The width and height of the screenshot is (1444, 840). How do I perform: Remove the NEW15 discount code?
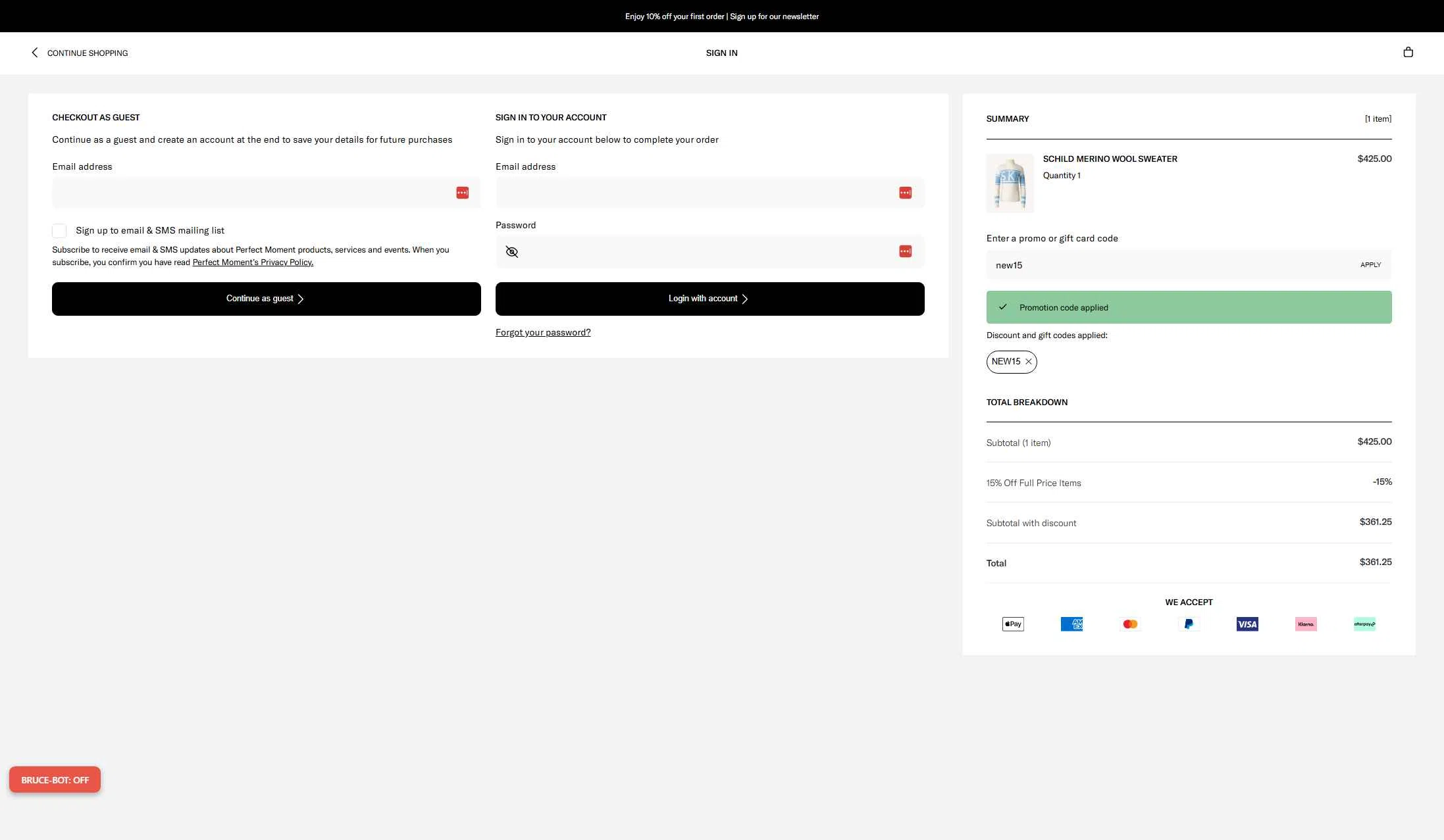(x=1028, y=361)
